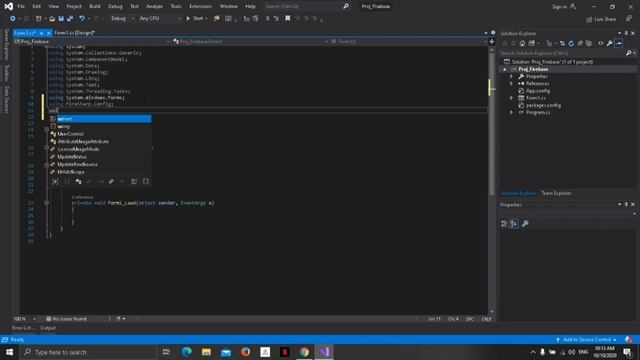Image resolution: width=640 pixels, height=360 pixels.
Task: Click the Save file toolbar icon
Action: (61, 18)
